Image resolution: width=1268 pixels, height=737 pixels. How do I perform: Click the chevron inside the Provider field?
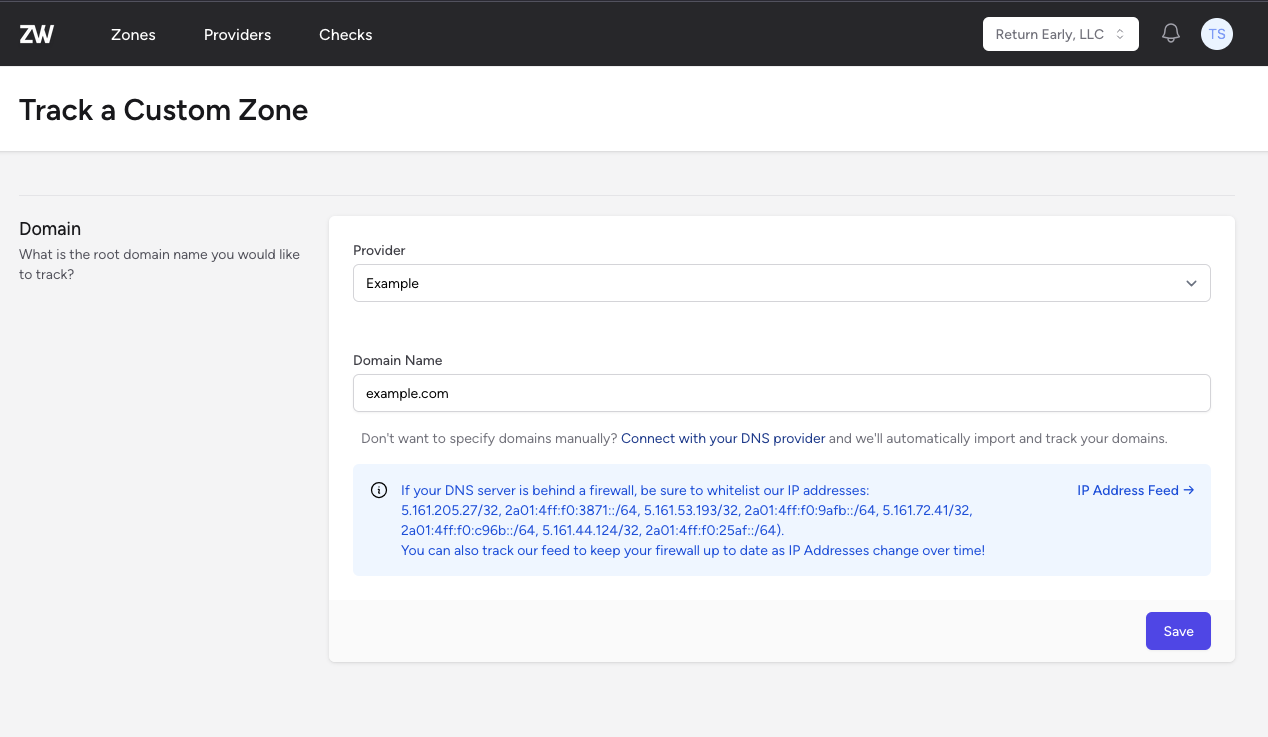coord(1191,283)
